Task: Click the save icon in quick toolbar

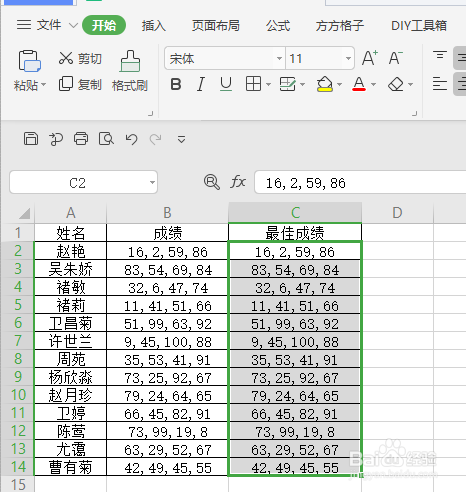Action: pyautogui.click(x=31, y=139)
